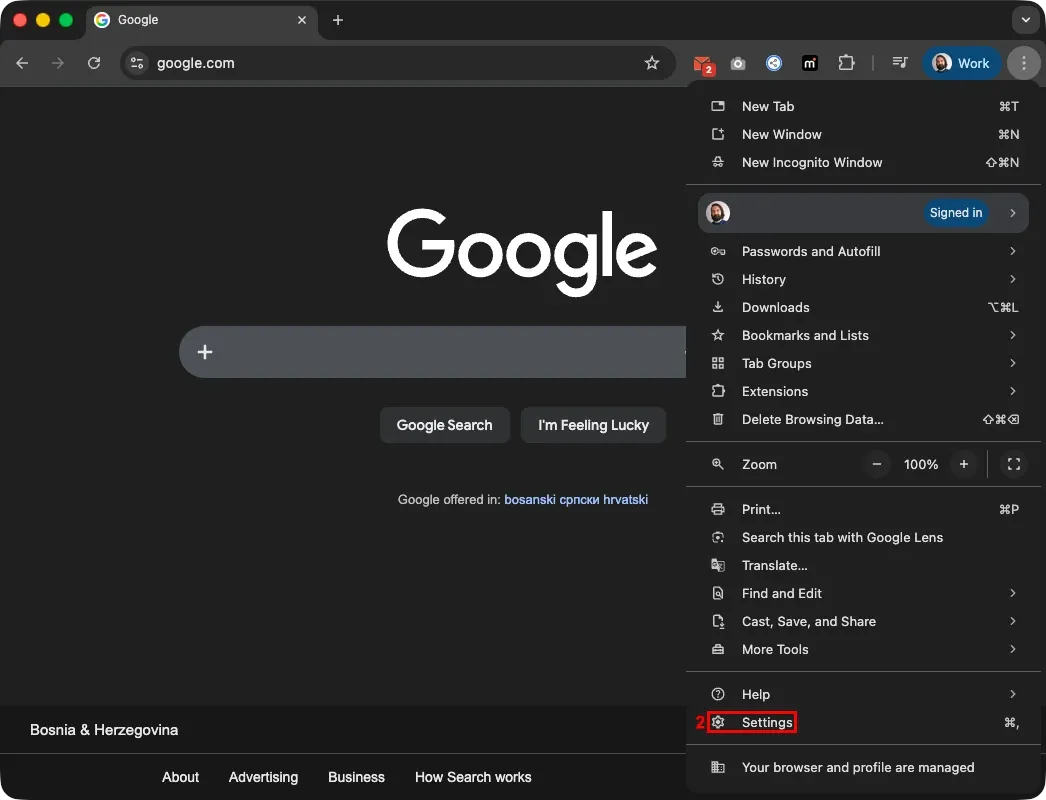Open the black 'm' extension icon

point(810,63)
